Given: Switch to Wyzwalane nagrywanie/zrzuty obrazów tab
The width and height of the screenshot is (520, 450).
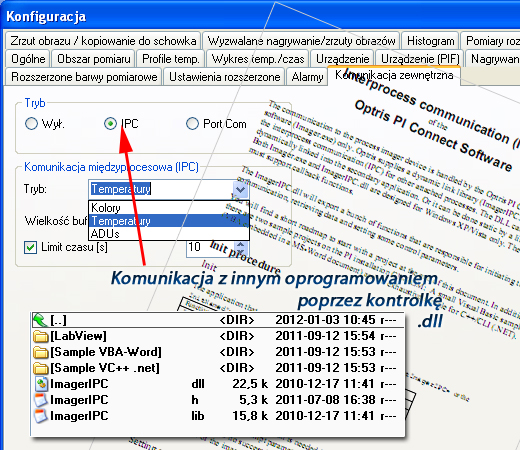Looking at the screenshot, I should click(301, 41).
